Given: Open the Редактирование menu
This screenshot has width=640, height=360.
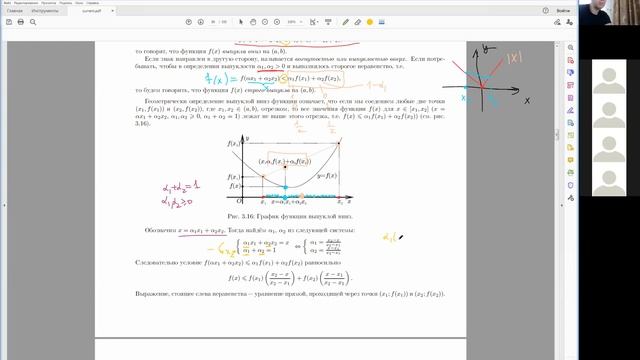Looking at the screenshot, I should point(26,3).
